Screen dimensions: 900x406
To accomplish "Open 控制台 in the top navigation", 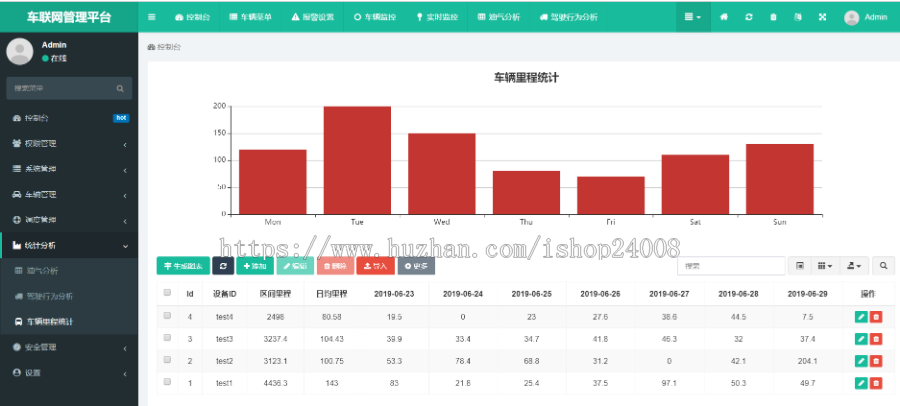I will (x=192, y=17).
